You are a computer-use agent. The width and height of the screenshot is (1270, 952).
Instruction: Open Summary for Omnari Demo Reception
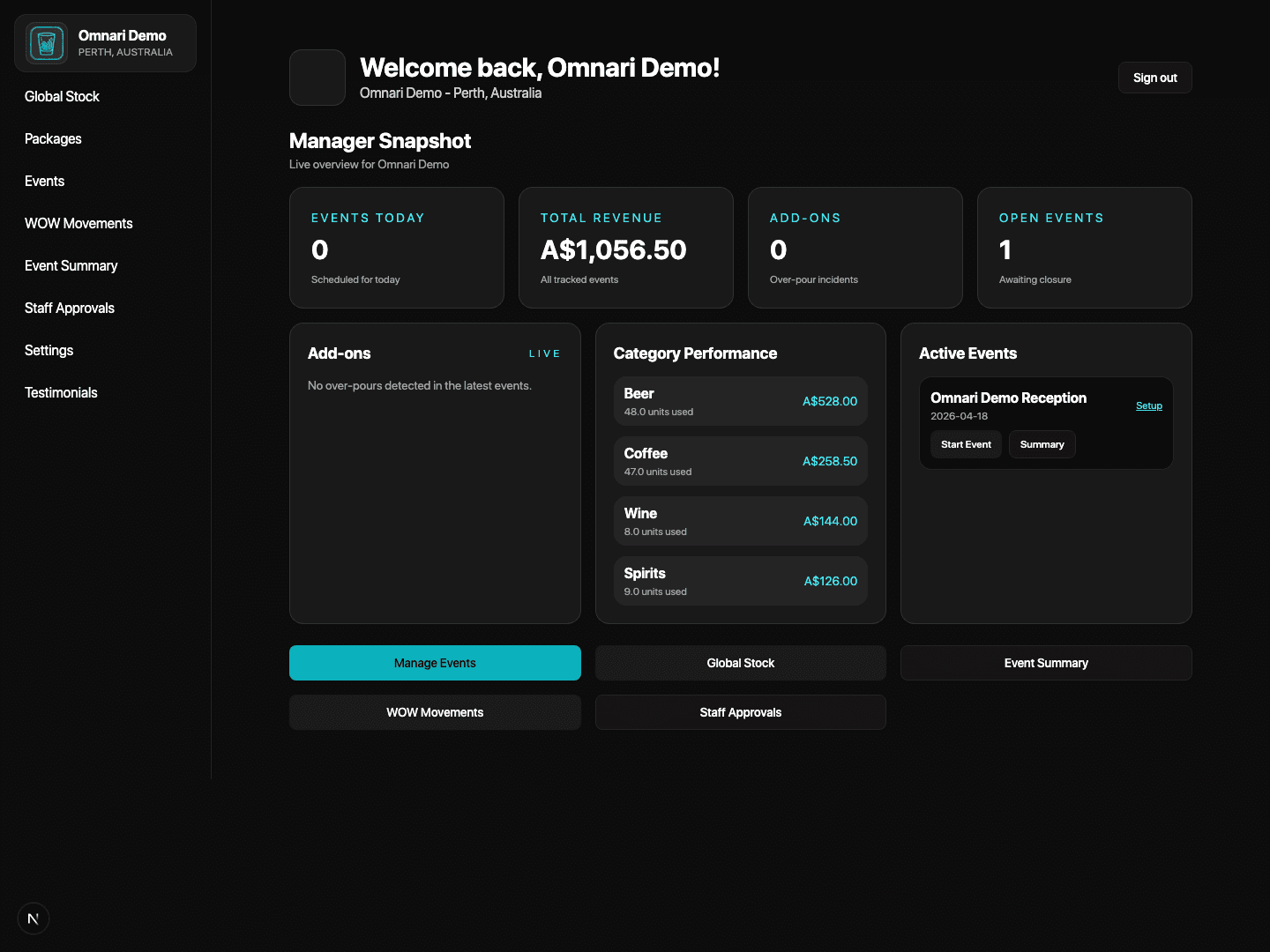1042,444
